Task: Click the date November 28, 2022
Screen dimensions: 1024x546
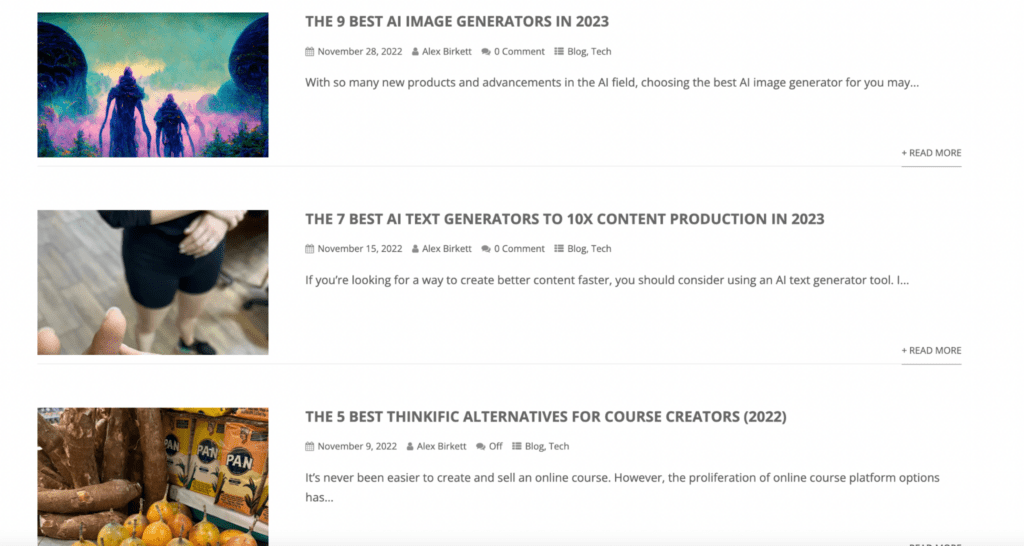Action: [360, 52]
